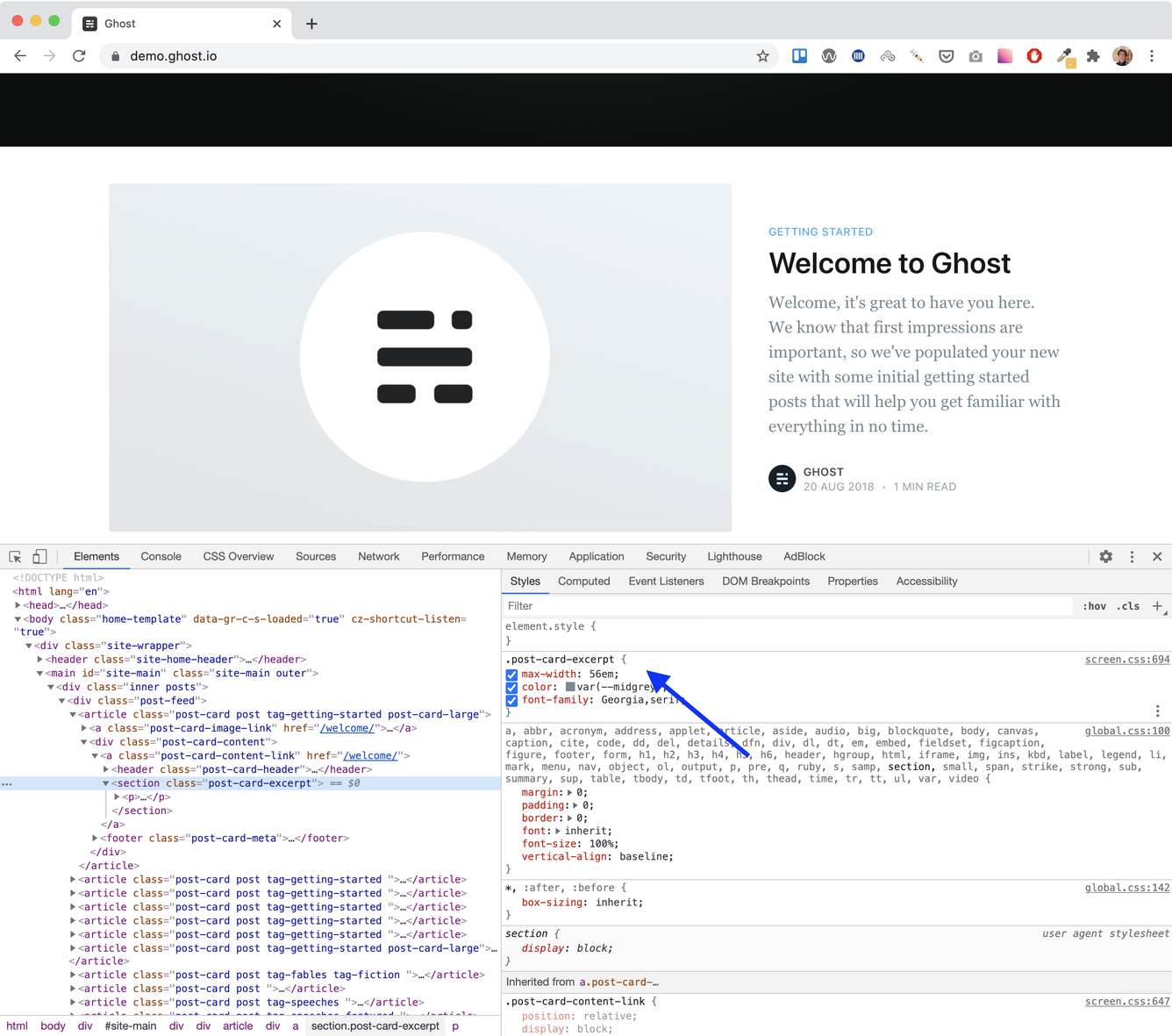
Task: Open the Network tab
Action: tap(379, 557)
